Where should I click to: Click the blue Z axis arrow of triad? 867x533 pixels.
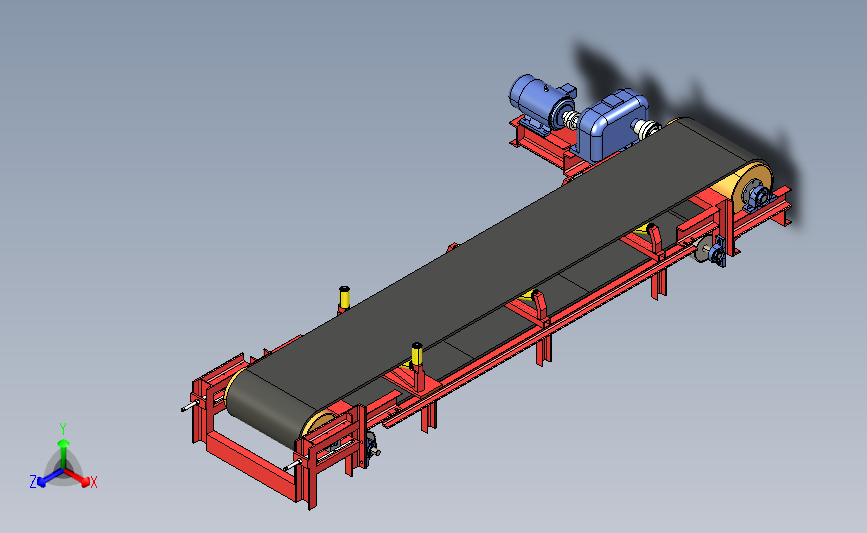[49, 479]
